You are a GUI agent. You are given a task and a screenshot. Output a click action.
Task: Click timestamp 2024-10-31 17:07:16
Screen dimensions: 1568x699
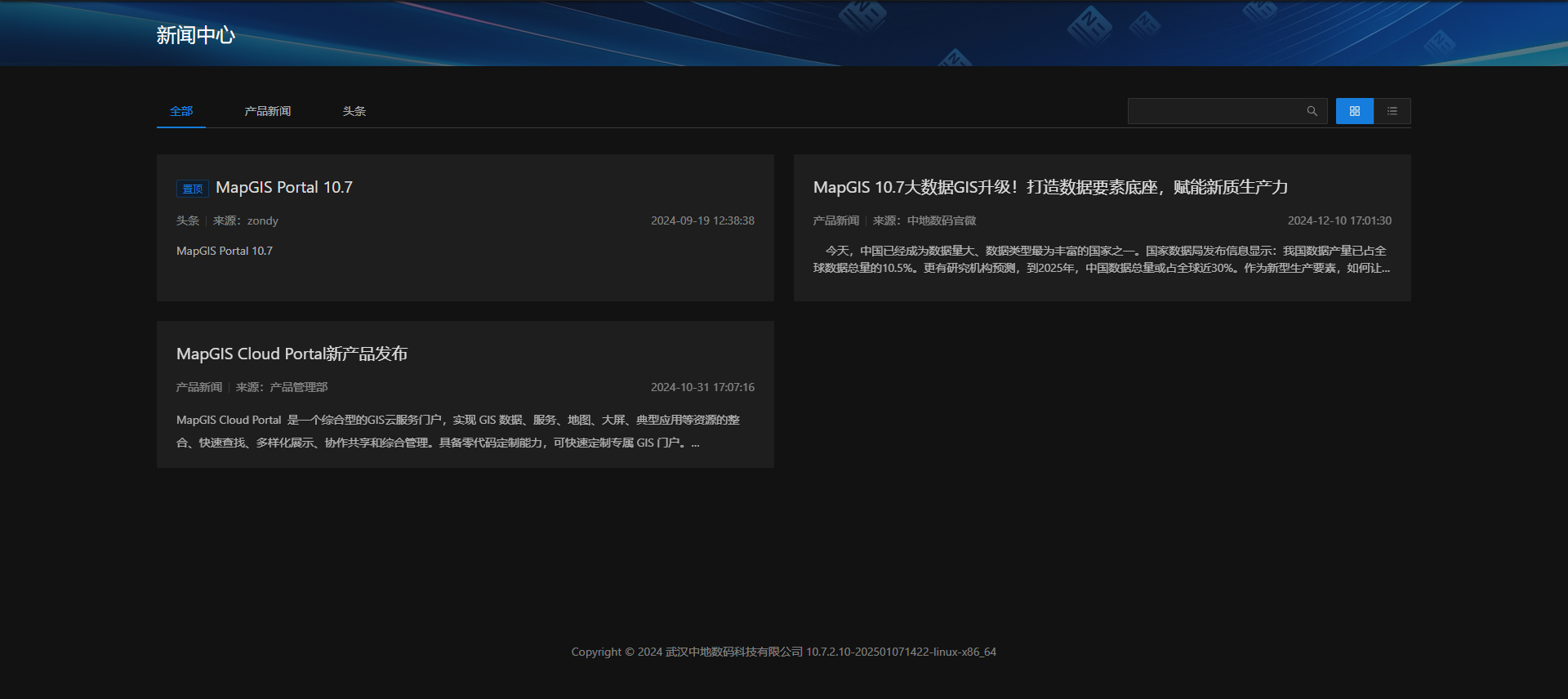point(702,387)
